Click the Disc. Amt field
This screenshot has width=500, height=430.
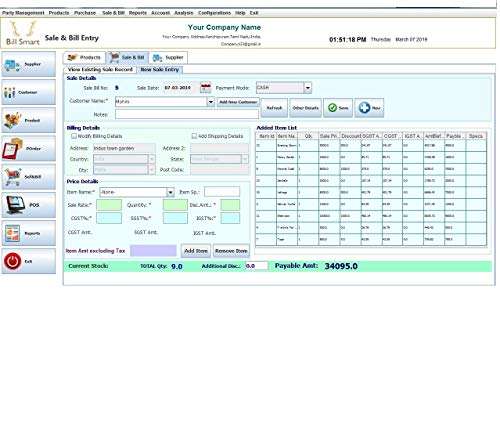click(x=230, y=205)
